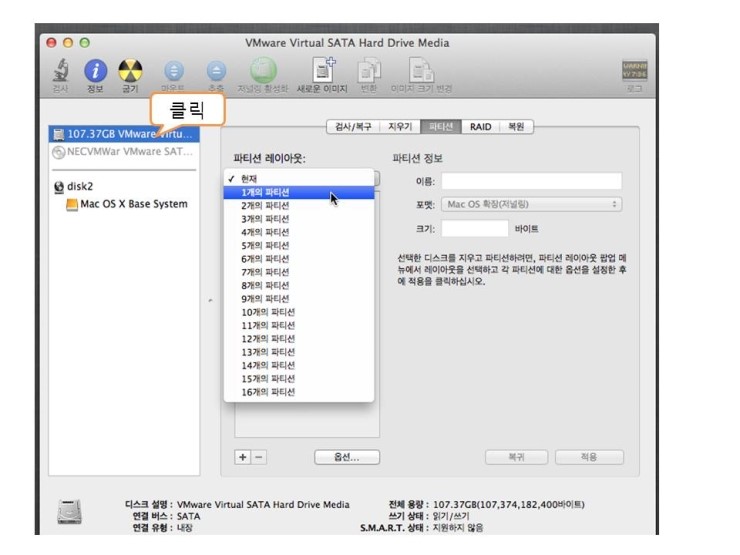The image size is (740, 555).
Task: Open the 포맷 Mac OS 확장 dropdown
Action: (531, 204)
